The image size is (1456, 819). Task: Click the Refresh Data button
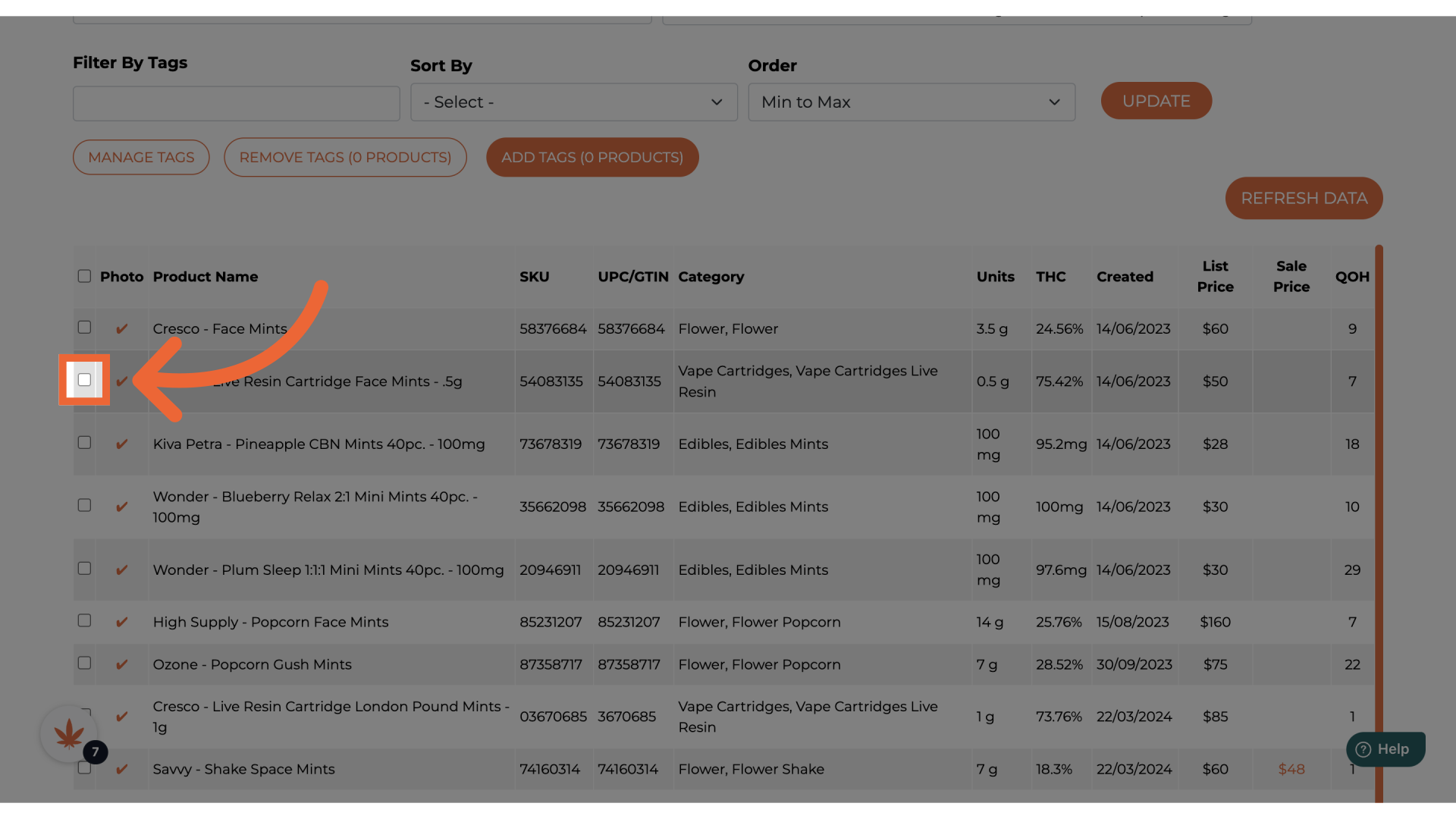tap(1304, 199)
